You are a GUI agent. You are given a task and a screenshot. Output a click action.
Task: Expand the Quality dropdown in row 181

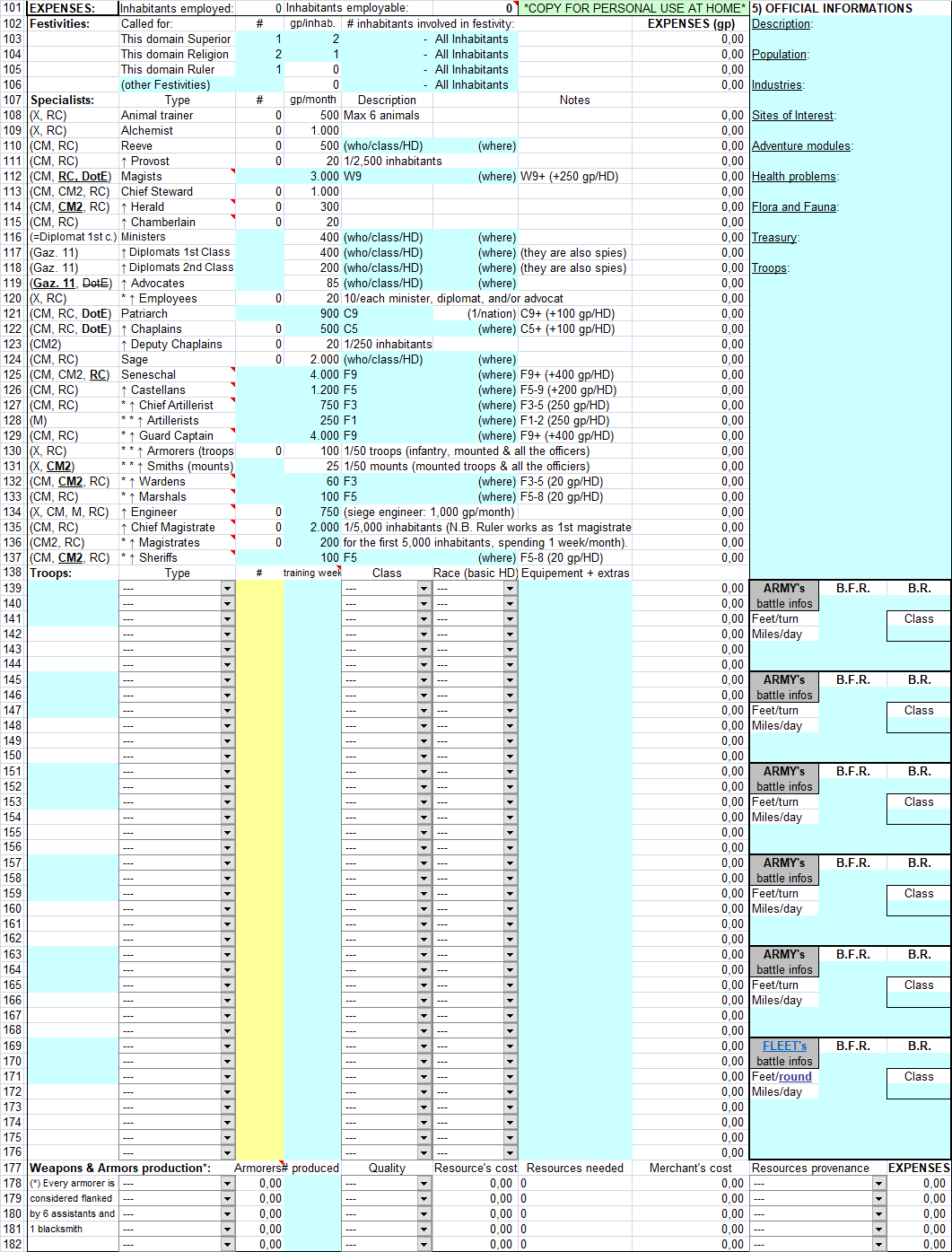[x=424, y=1230]
